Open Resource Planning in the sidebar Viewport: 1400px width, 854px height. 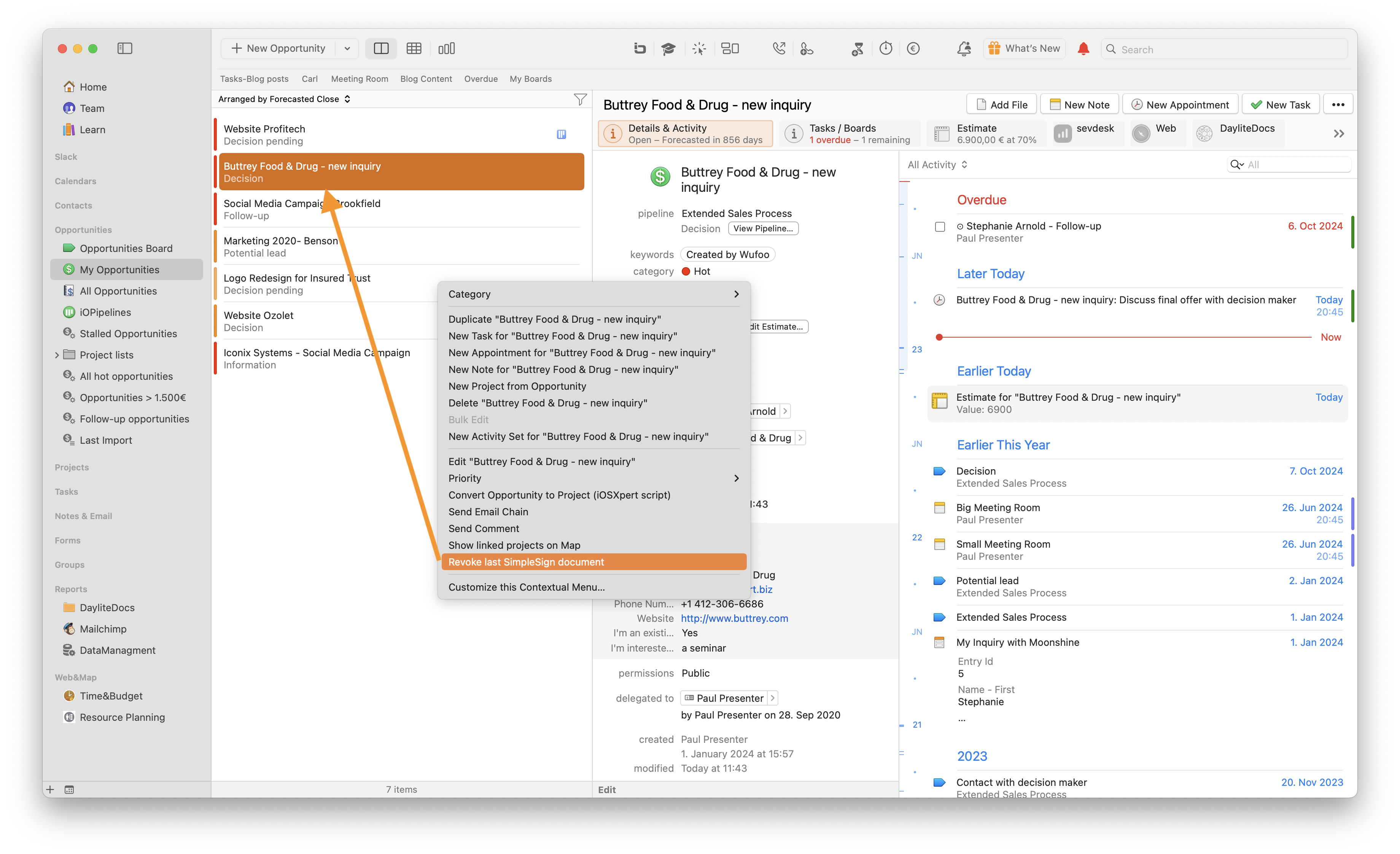tap(122, 717)
